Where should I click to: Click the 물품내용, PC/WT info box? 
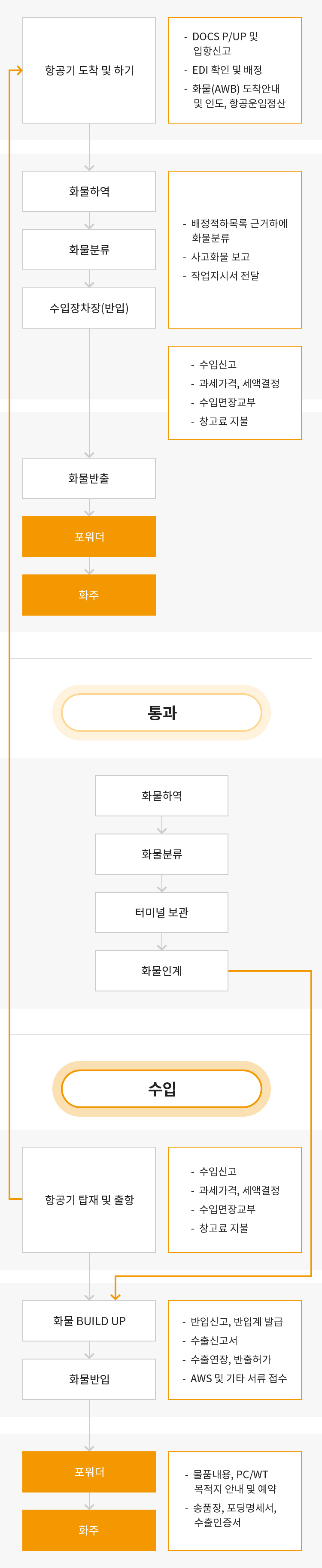click(235, 1501)
